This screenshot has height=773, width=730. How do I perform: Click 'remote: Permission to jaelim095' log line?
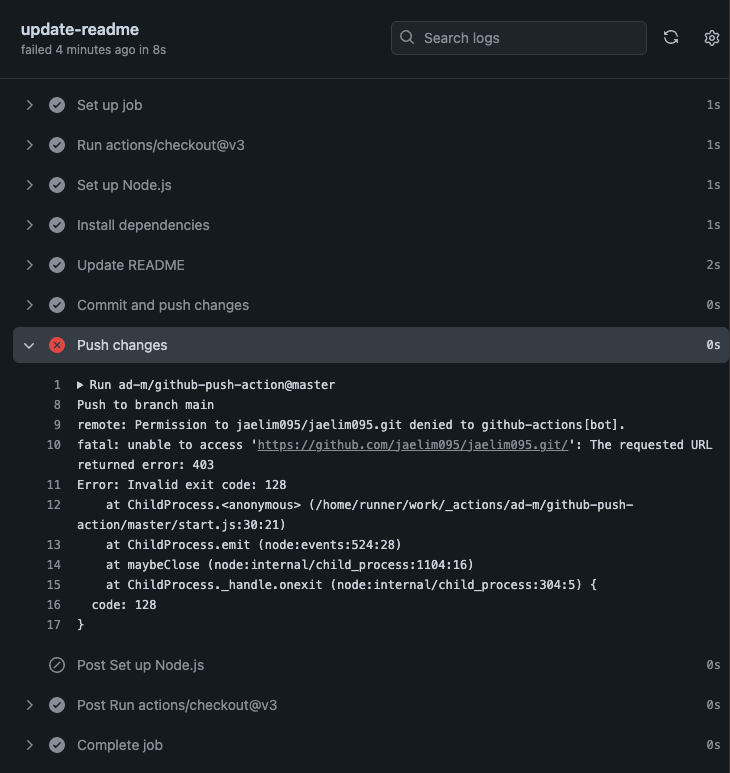[351, 425]
